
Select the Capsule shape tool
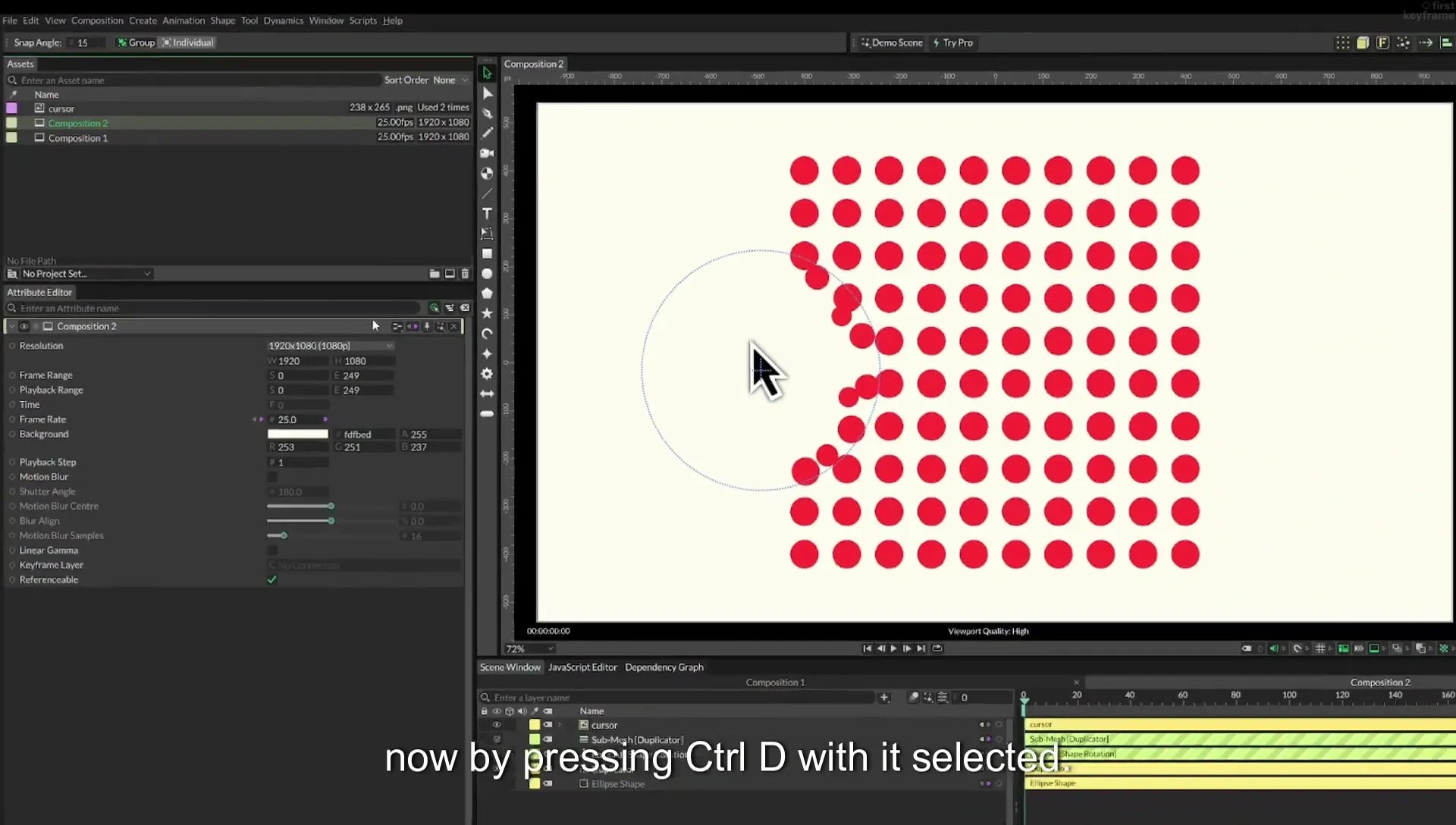tap(487, 414)
